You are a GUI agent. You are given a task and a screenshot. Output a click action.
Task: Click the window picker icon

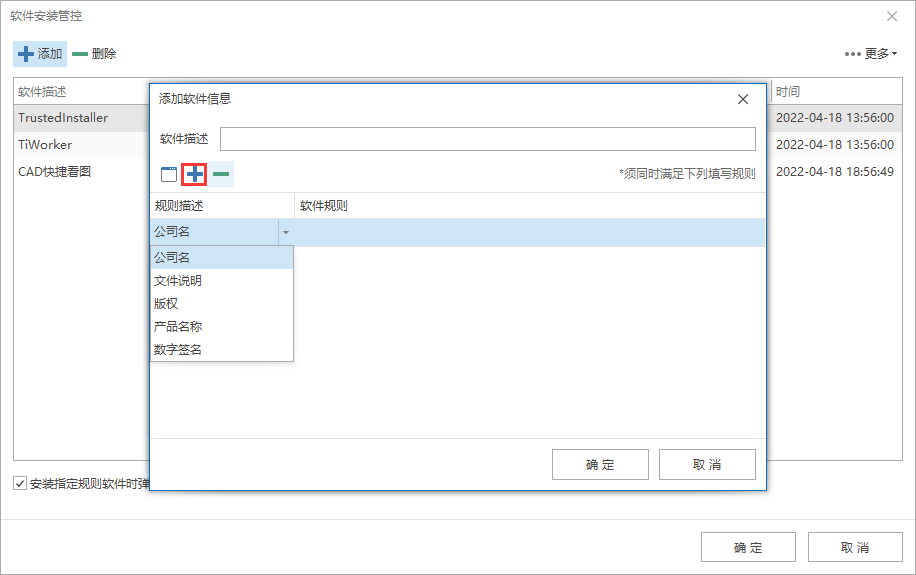pyautogui.click(x=169, y=174)
